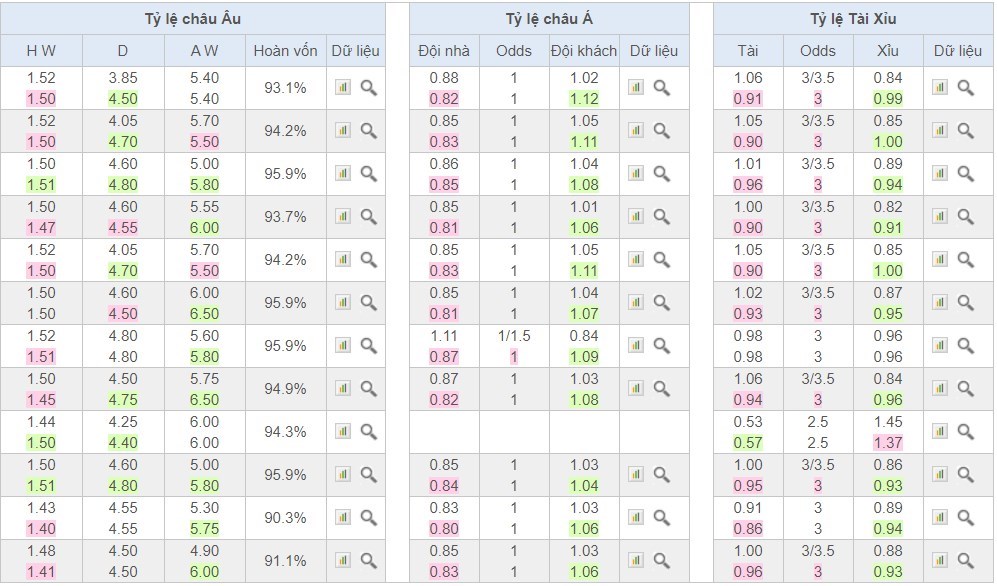The height and width of the screenshot is (586, 997).
Task: Open chart icon in Asian row with 1/1.5 odds
Action: tap(636, 345)
